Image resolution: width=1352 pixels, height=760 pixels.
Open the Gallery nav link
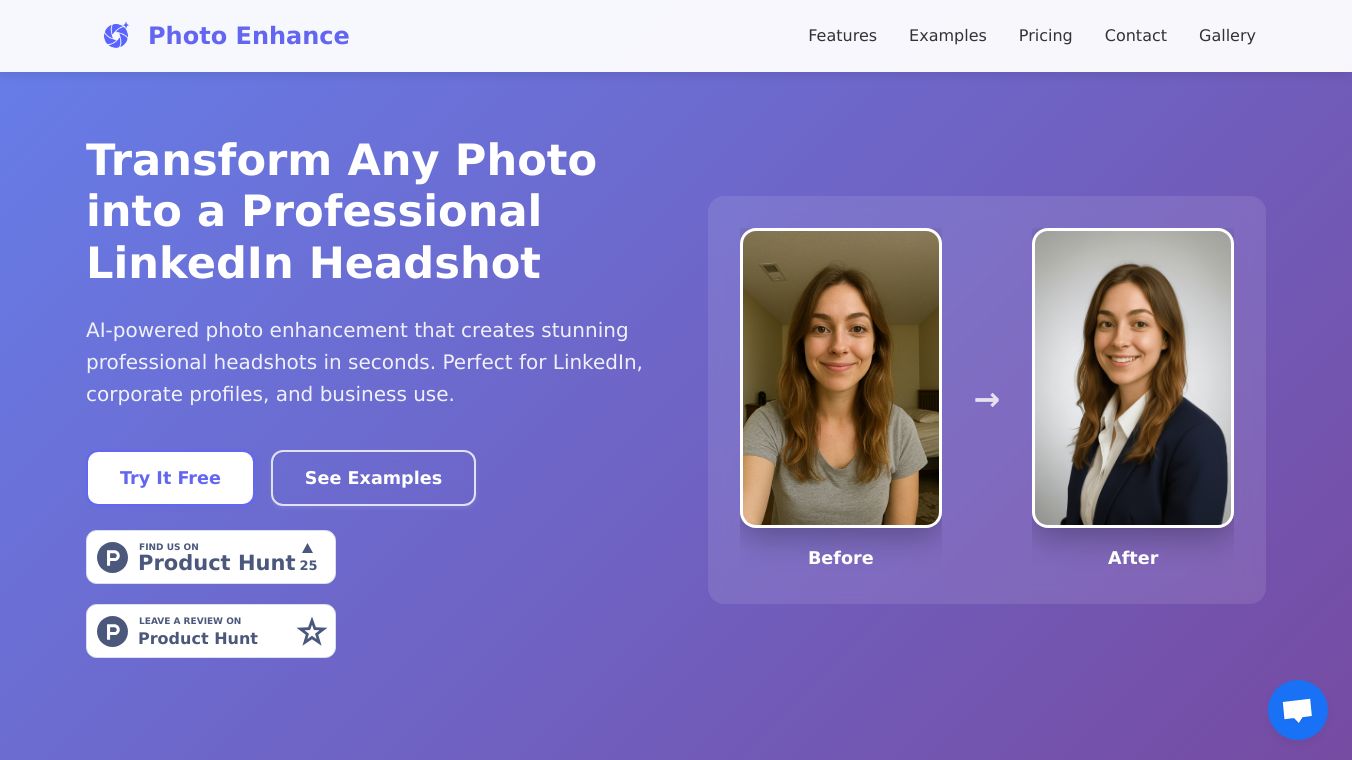click(x=1227, y=36)
